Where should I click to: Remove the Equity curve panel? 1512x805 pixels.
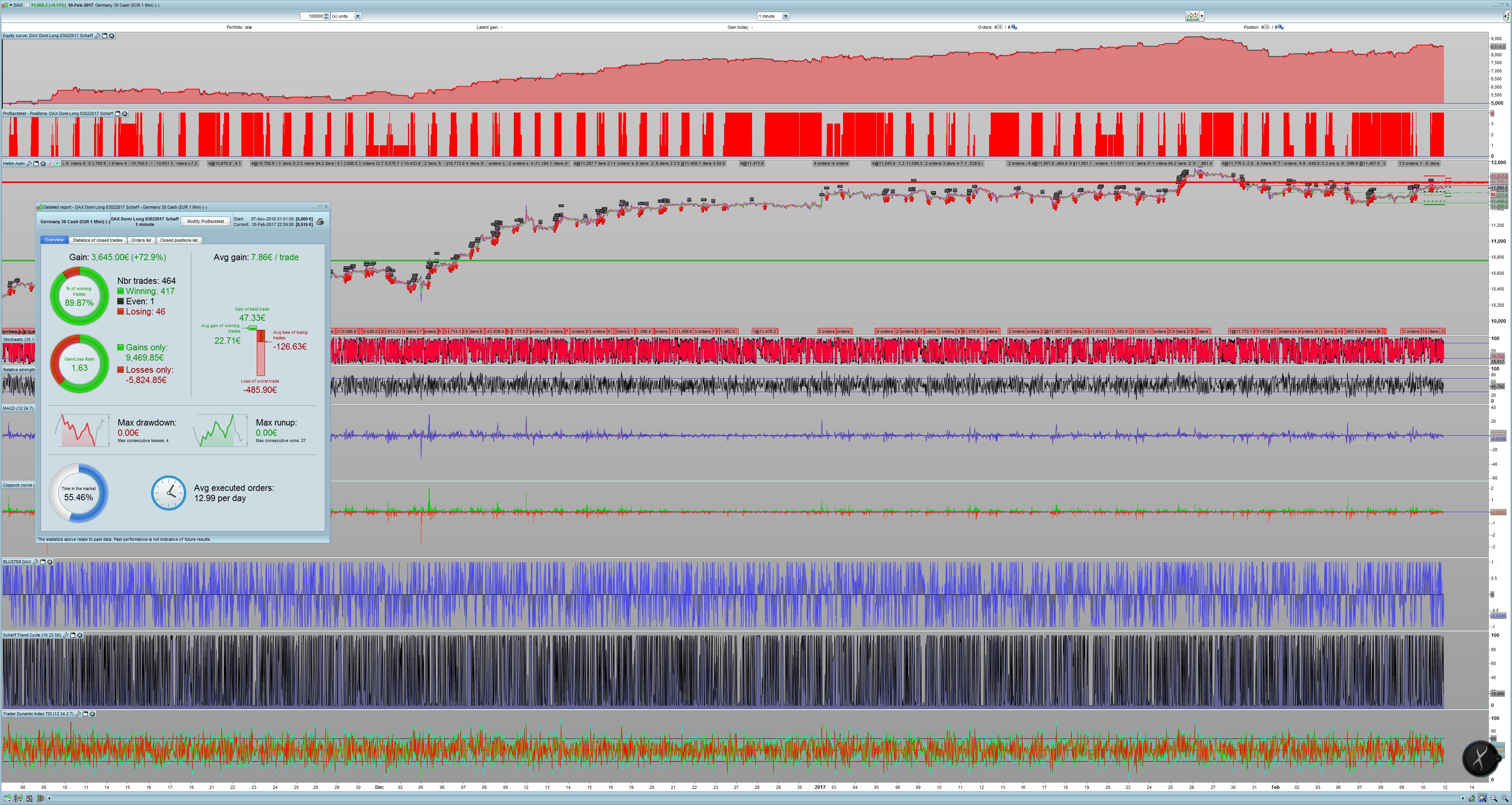(x=111, y=36)
